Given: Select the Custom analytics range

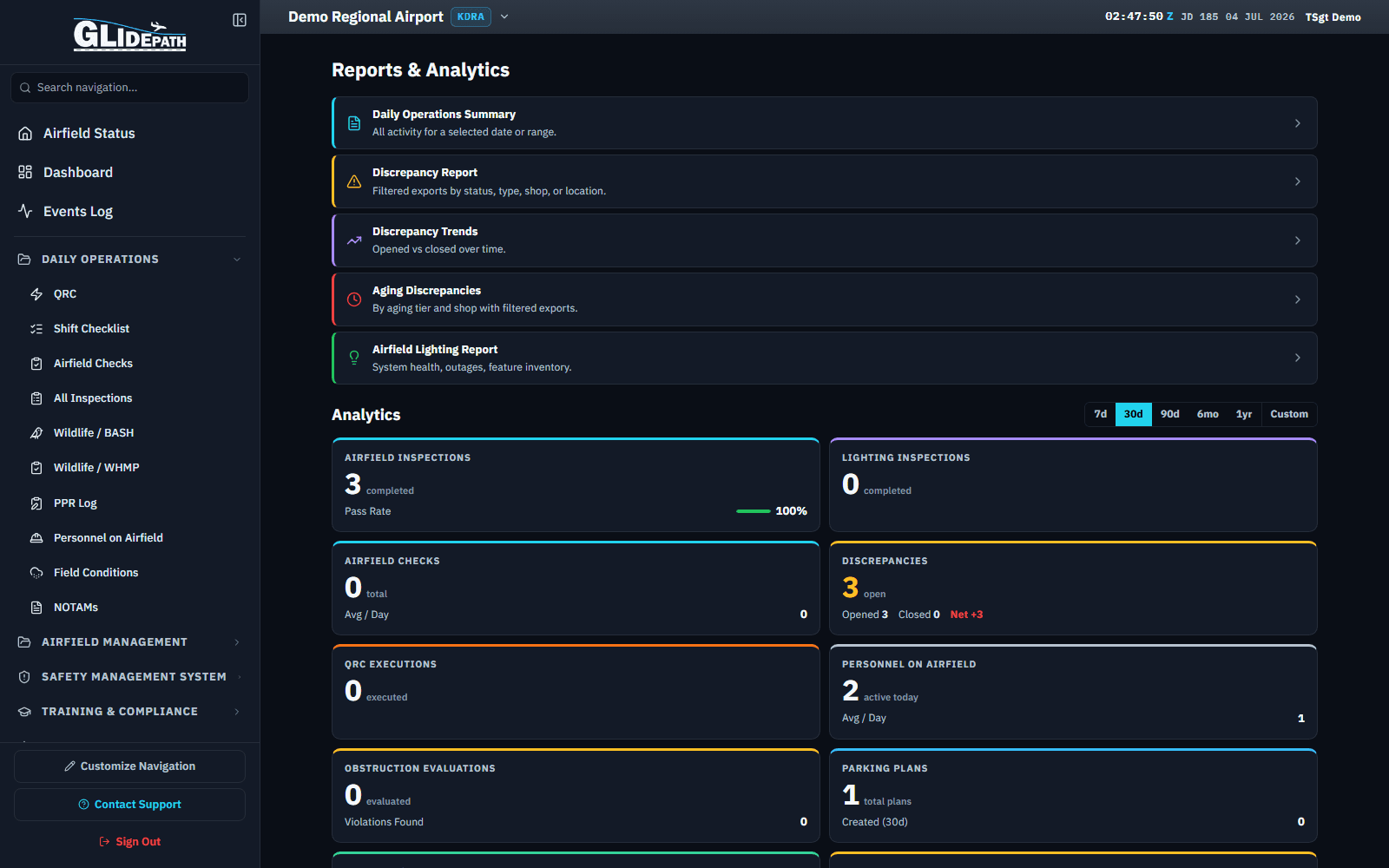Looking at the screenshot, I should point(1289,414).
